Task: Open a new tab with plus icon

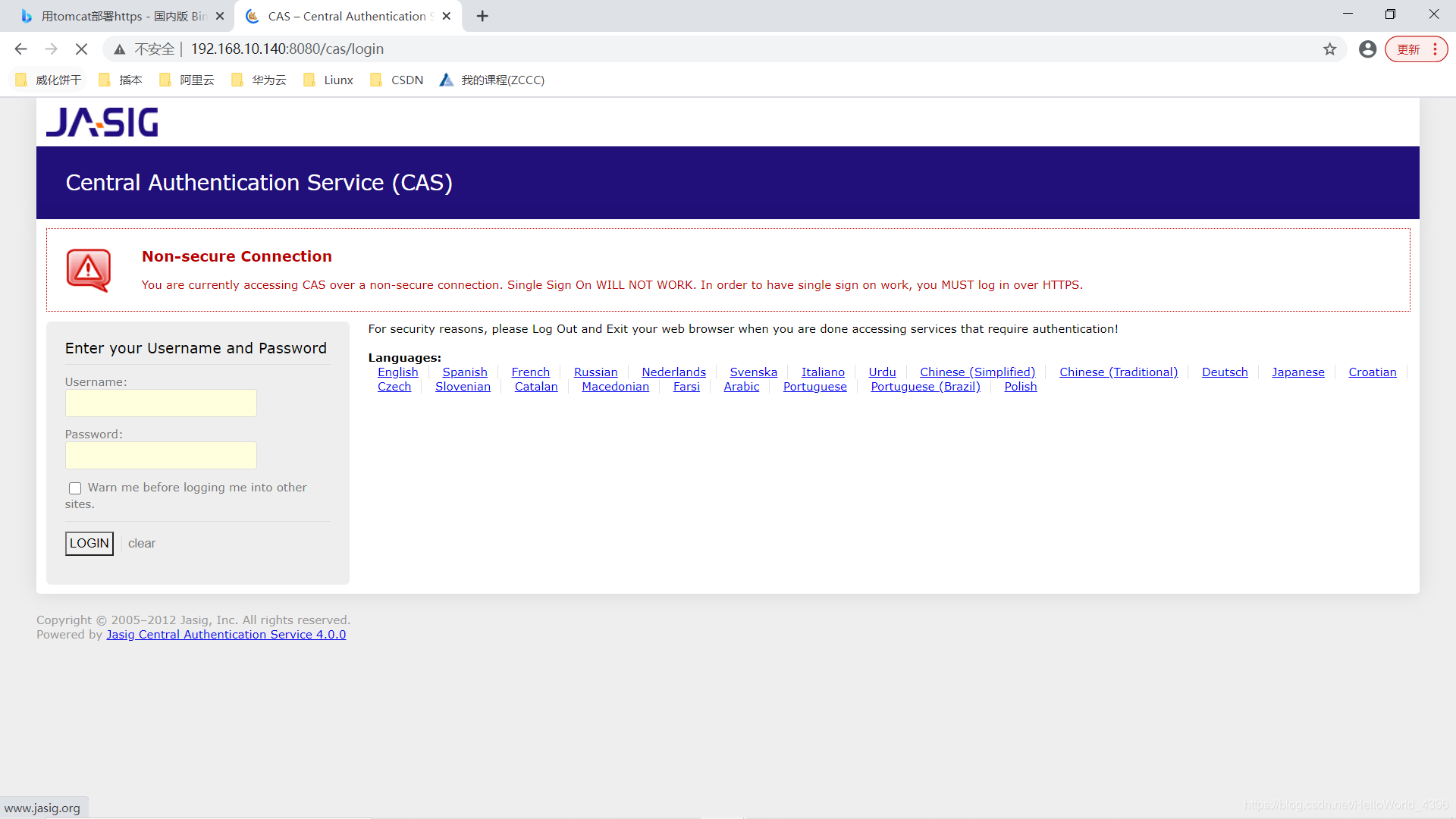Action: click(x=482, y=16)
